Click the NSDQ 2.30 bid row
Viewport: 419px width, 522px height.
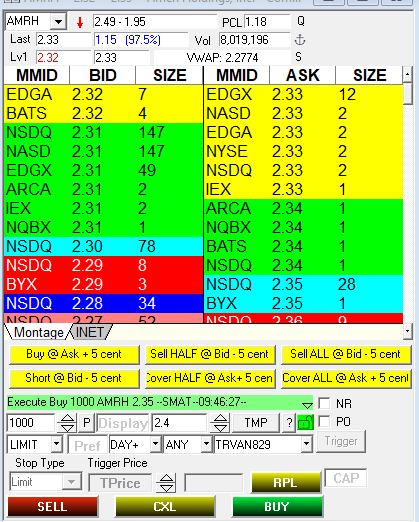(x=103, y=246)
